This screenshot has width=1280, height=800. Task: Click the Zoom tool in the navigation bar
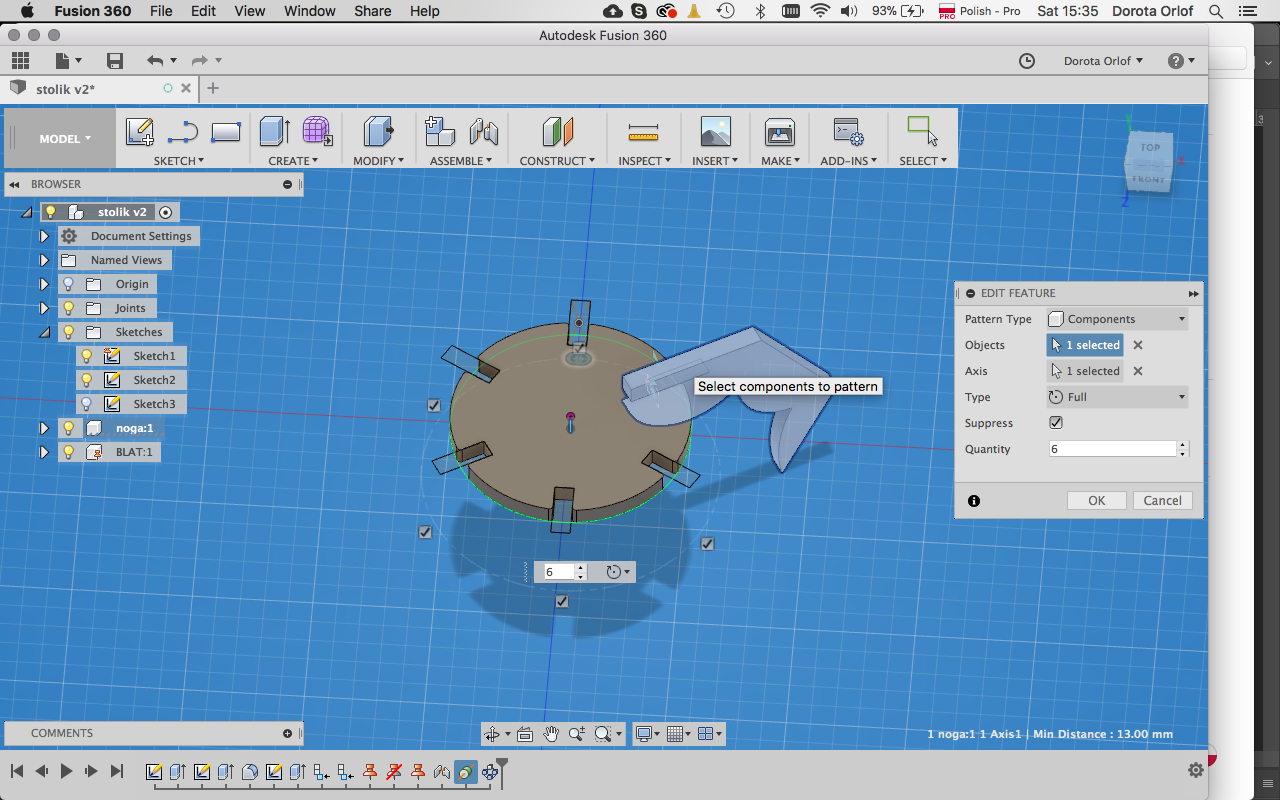click(577, 733)
